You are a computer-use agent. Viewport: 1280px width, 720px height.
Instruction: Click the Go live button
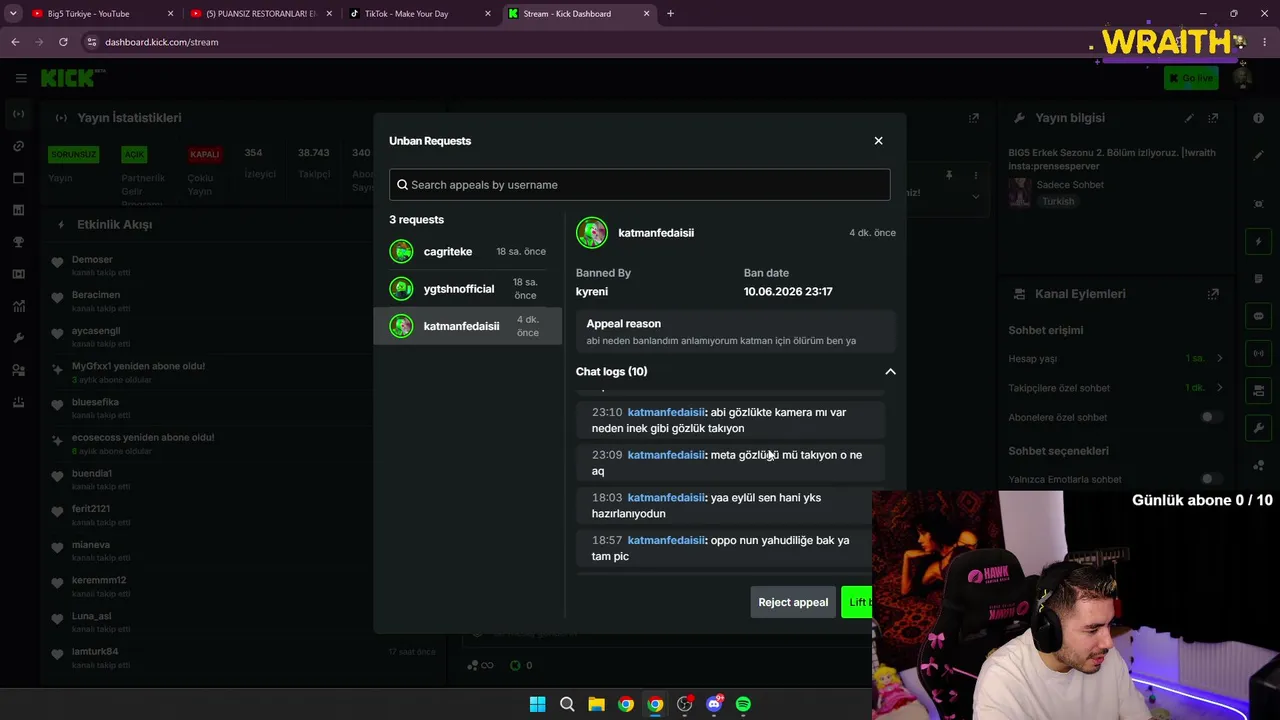pyautogui.click(x=1191, y=78)
